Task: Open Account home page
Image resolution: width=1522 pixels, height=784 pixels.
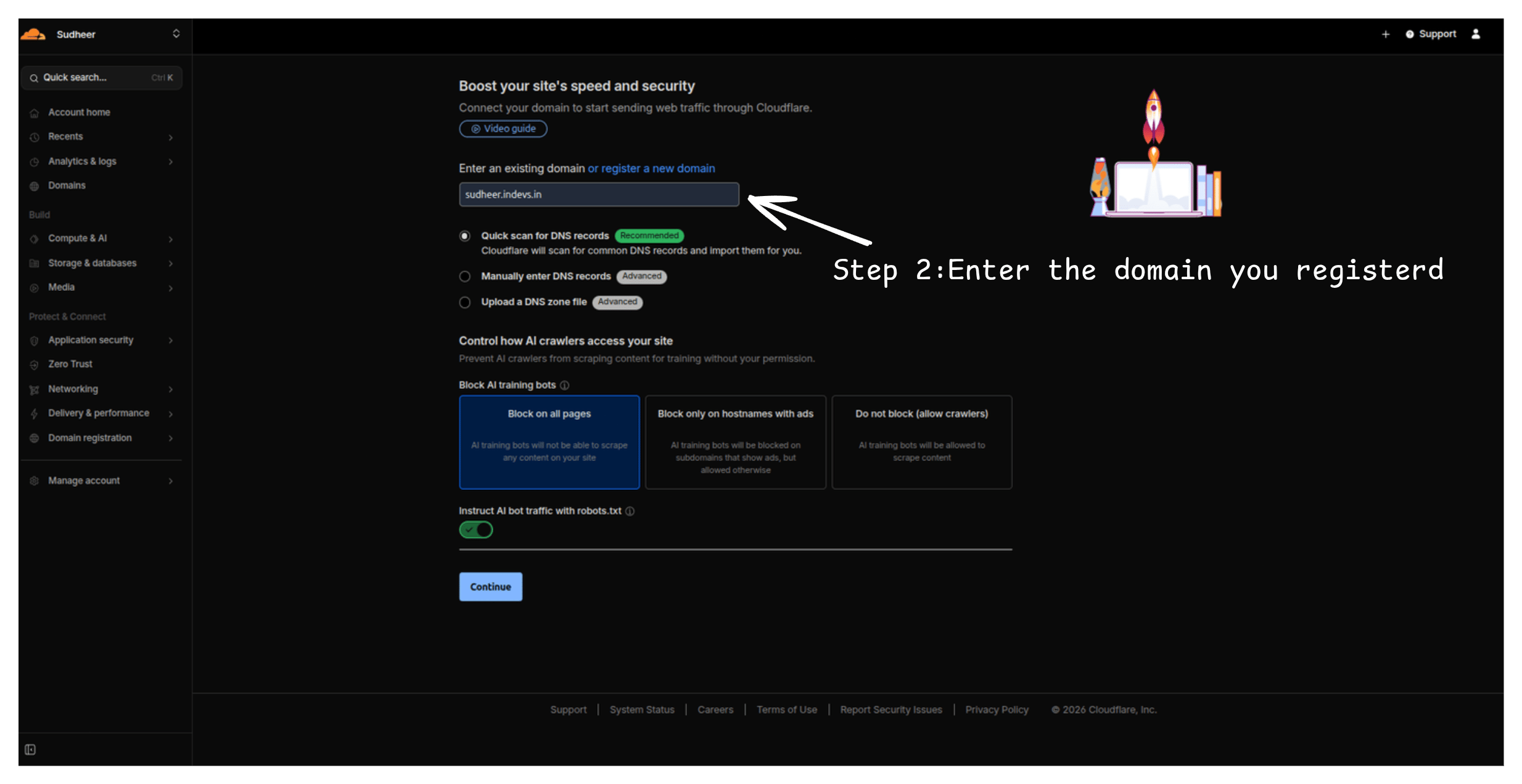Action: [79, 112]
